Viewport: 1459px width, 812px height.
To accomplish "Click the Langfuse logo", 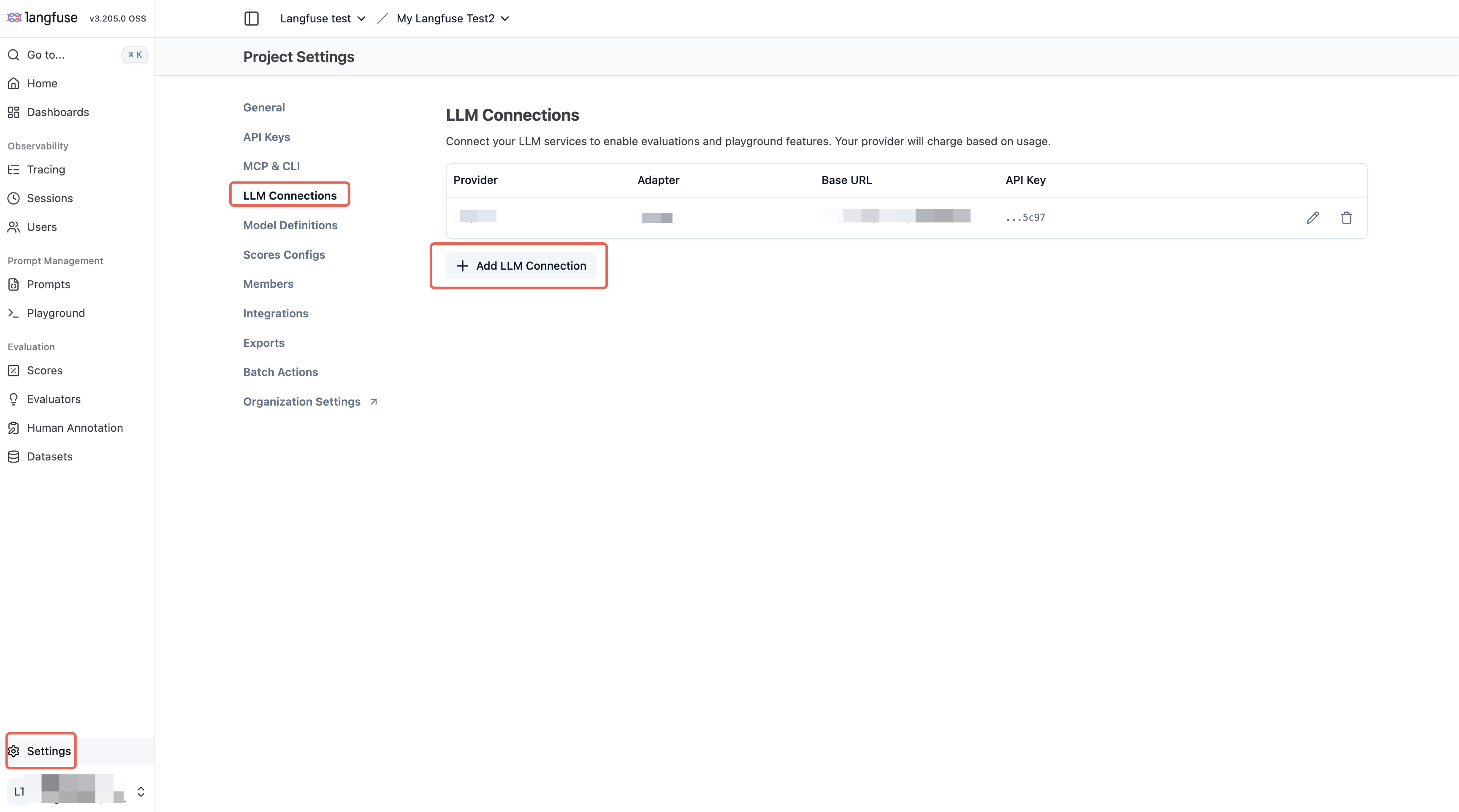I will pyautogui.click(x=43, y=18).
